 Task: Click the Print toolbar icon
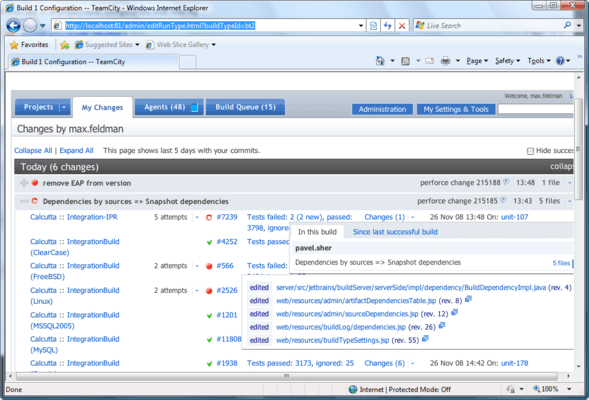click(446, 61)
